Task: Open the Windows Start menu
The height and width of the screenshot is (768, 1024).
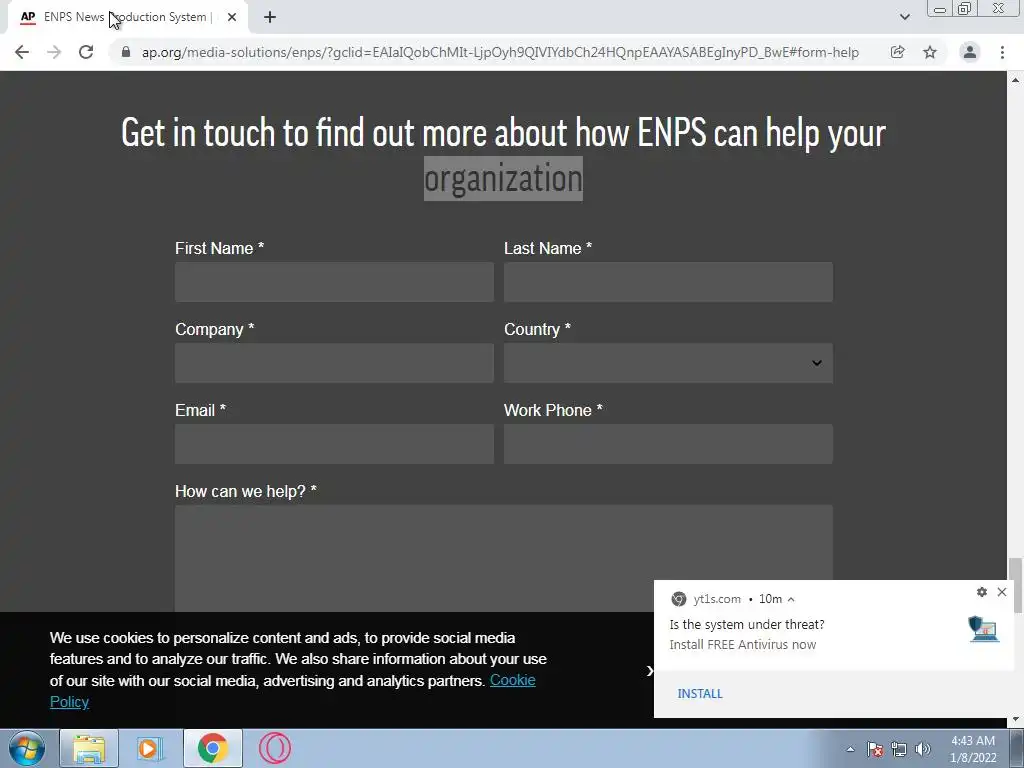Action: (27, 748)
